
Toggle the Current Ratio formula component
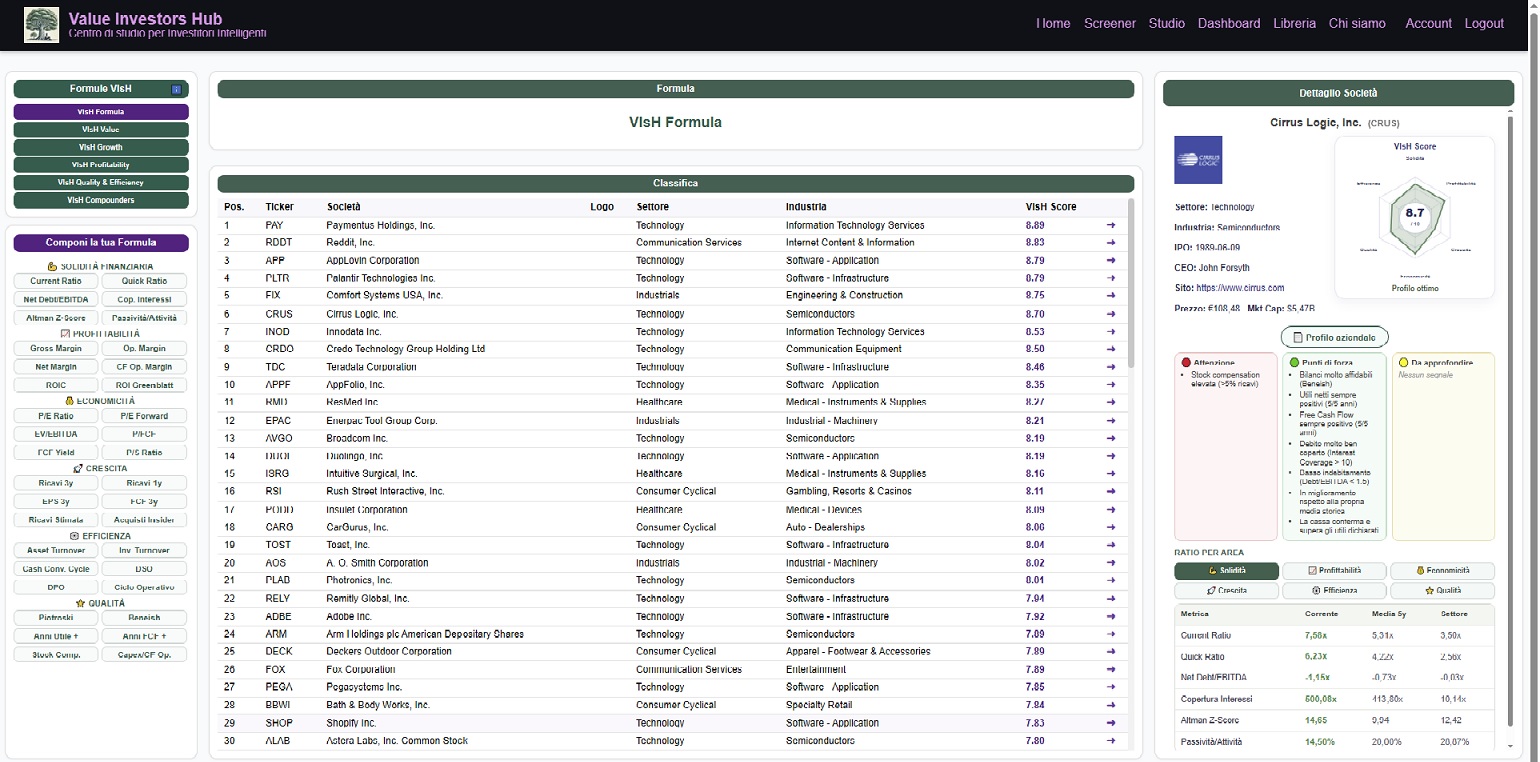(x=56, y=281)
